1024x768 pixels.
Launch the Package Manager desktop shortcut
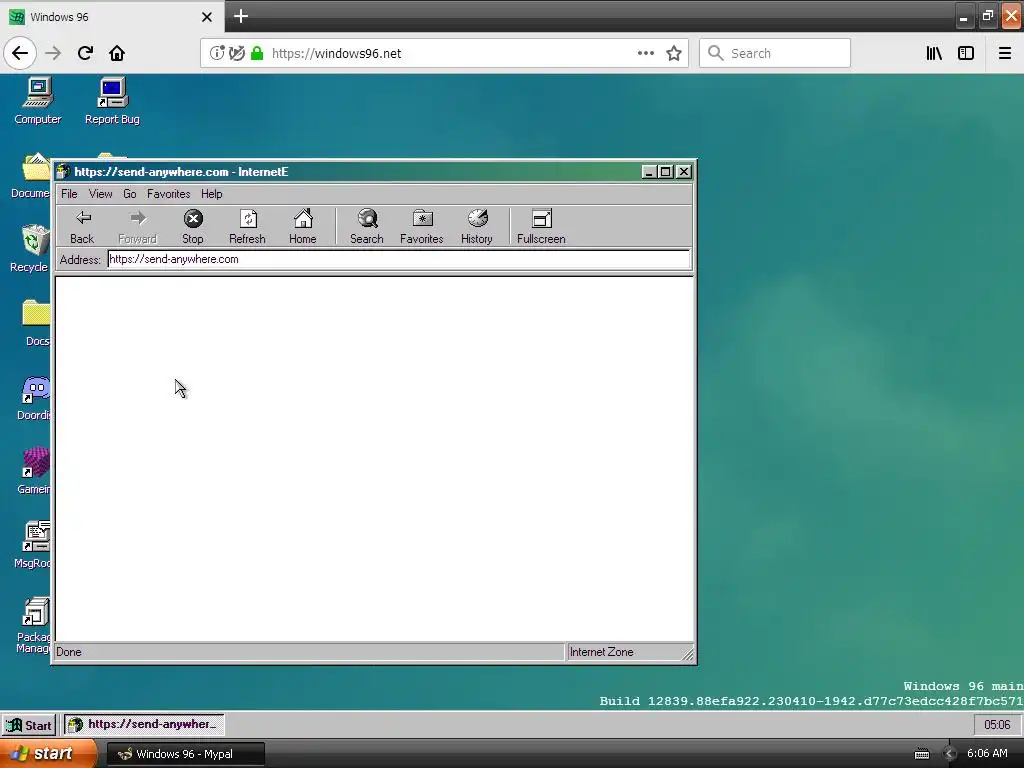pyautogui.click(x=34, y=626)
